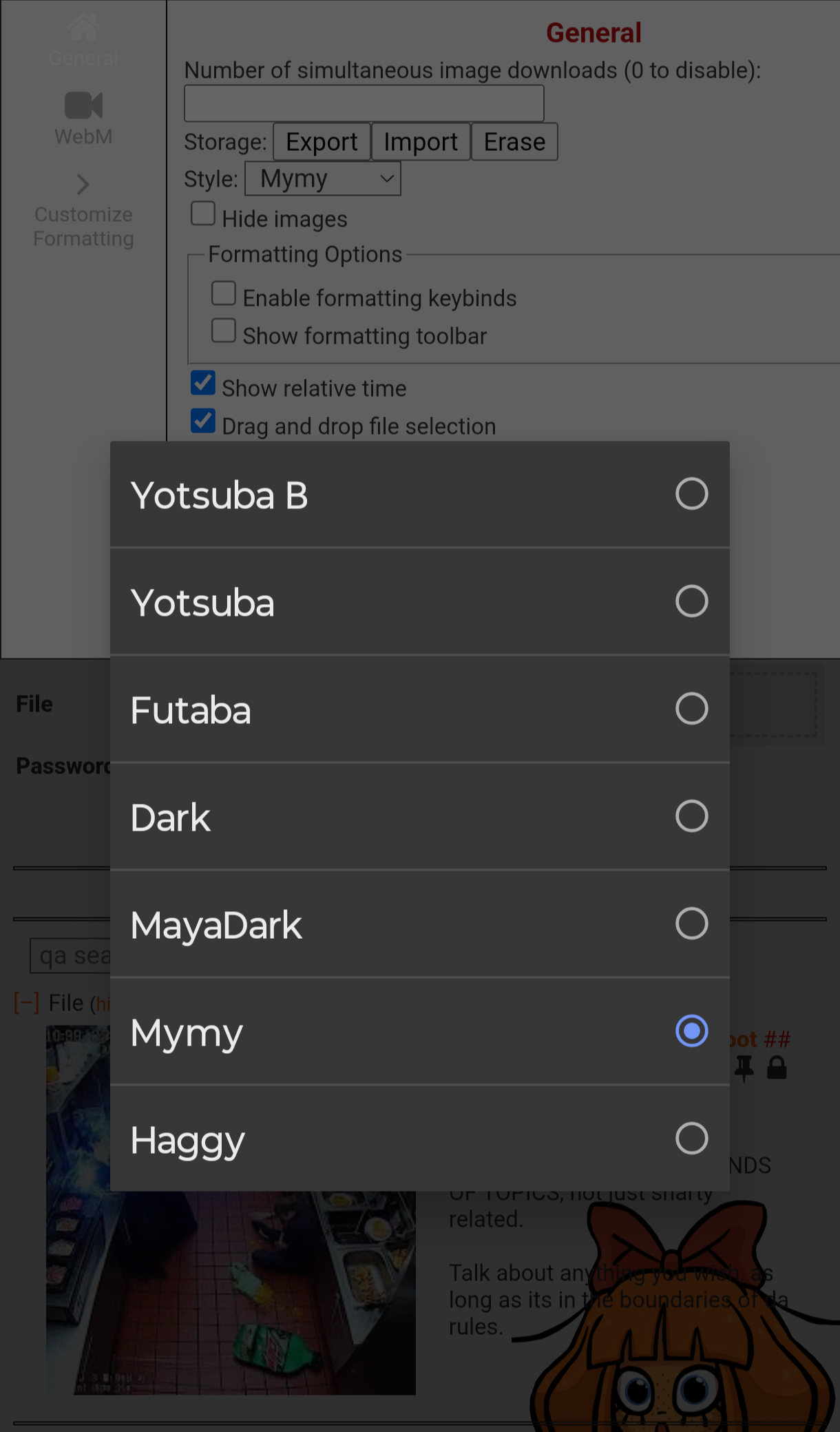This screenshot has width=840, height=1432.
Task: Choose the Futaba radio option
Action: (x=691, y=709)
